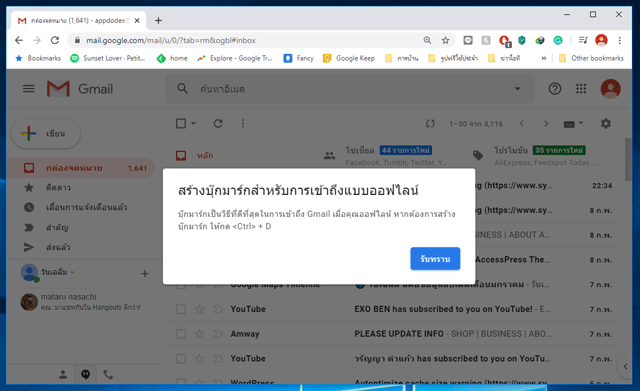This screenshot has height=391, width=640.
Task: Open the Fancy bookmark
Action: tap(299, 58)
